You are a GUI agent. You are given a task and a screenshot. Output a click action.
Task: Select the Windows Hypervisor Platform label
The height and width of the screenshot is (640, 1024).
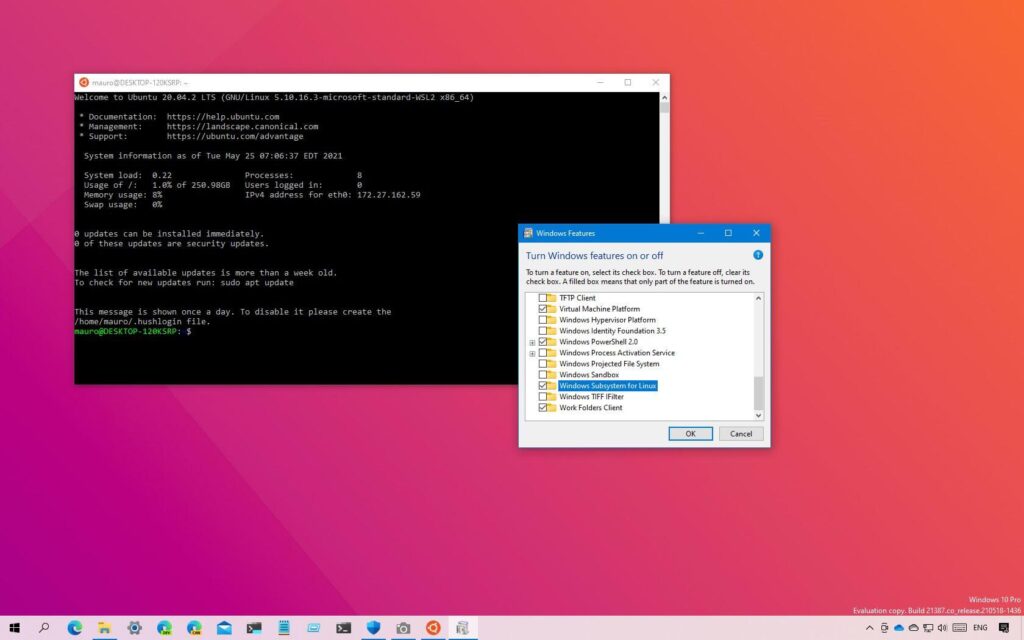(x=607, y=320)
